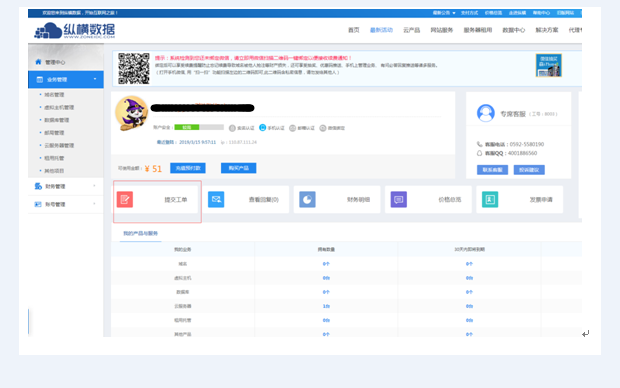
Task: Click expiring-soon count in 虚拟主机 row
Action: [x=469, y=278]
